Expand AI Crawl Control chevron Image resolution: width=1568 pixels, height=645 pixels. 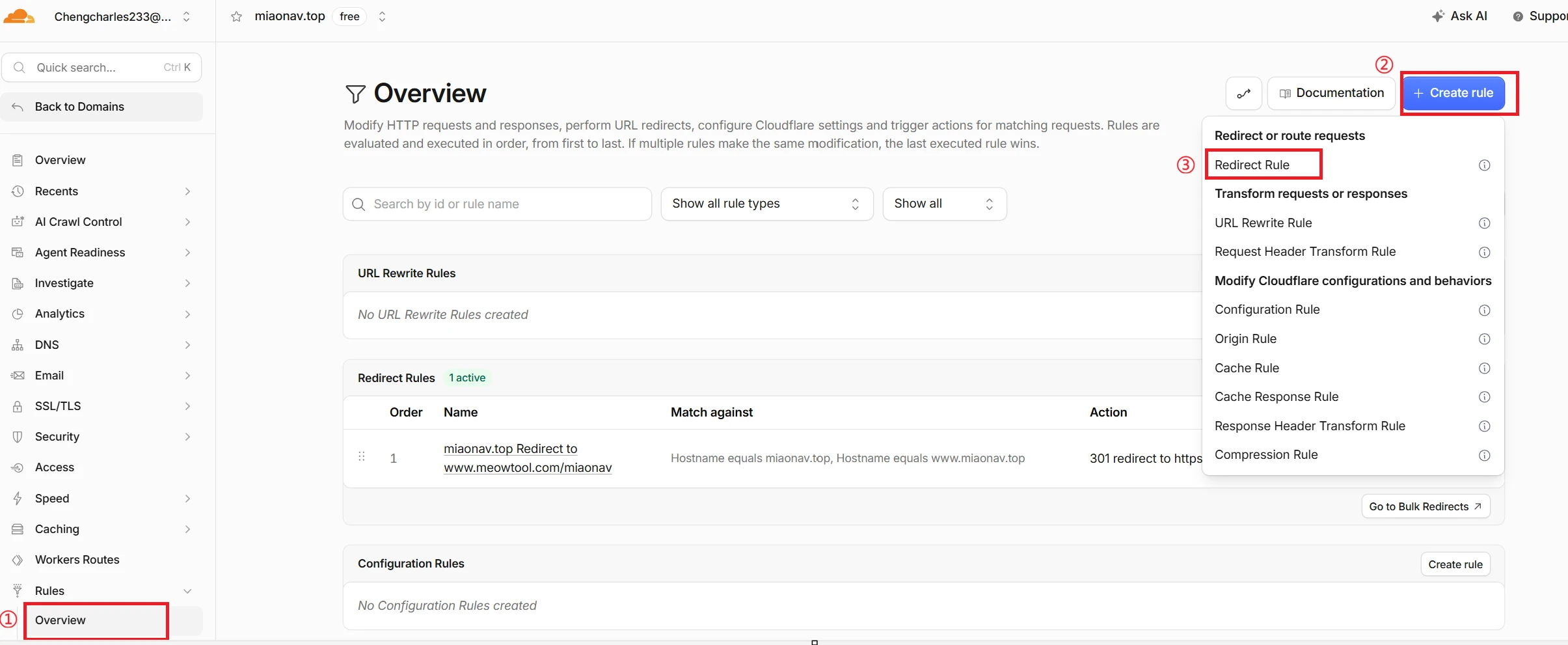click(187, 222)
